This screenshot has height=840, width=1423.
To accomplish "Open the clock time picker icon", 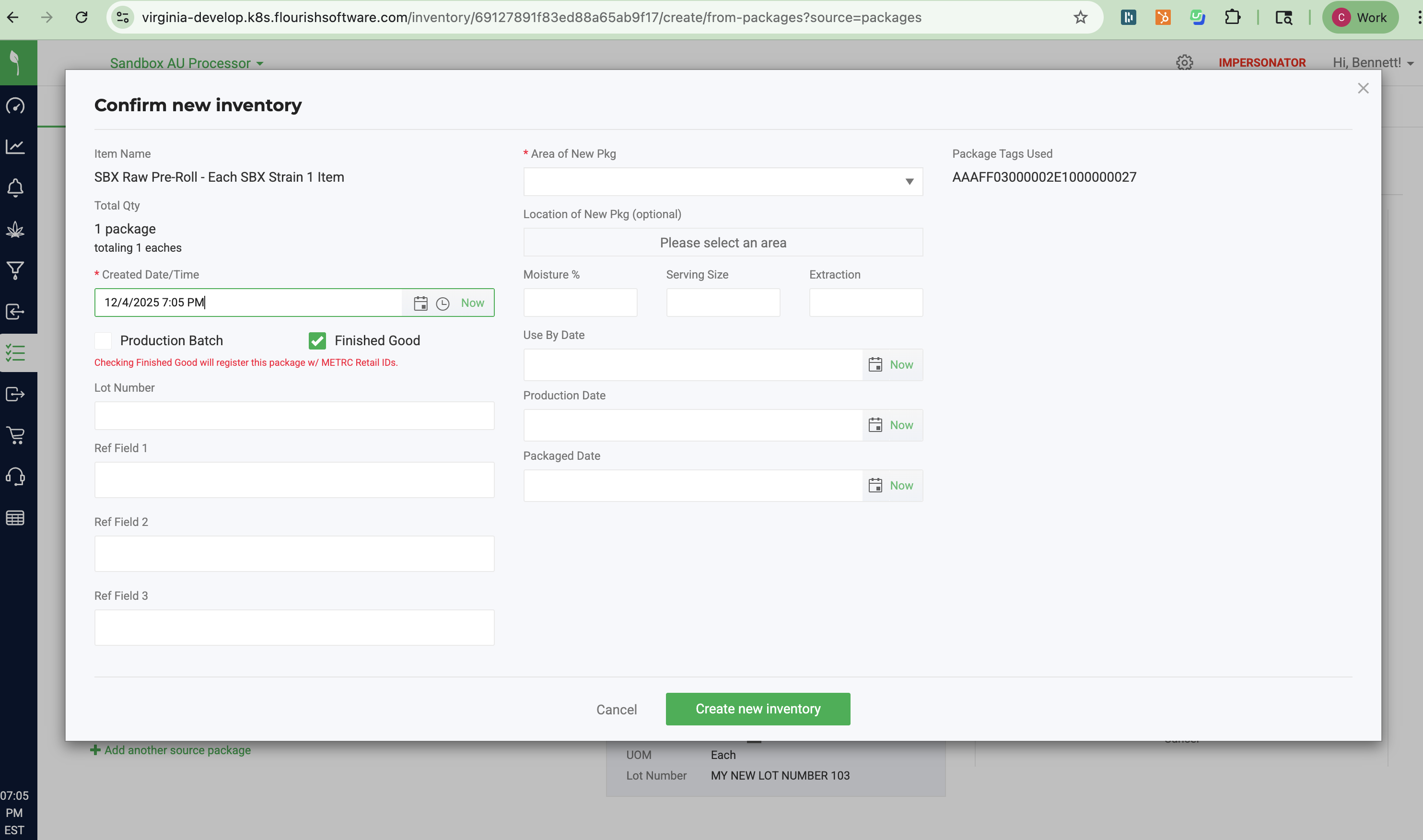I will click(443, 303).
